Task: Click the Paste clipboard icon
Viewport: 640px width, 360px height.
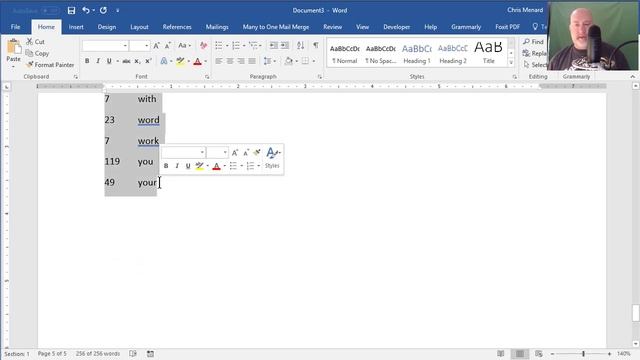Action: [x=13, y=47]
